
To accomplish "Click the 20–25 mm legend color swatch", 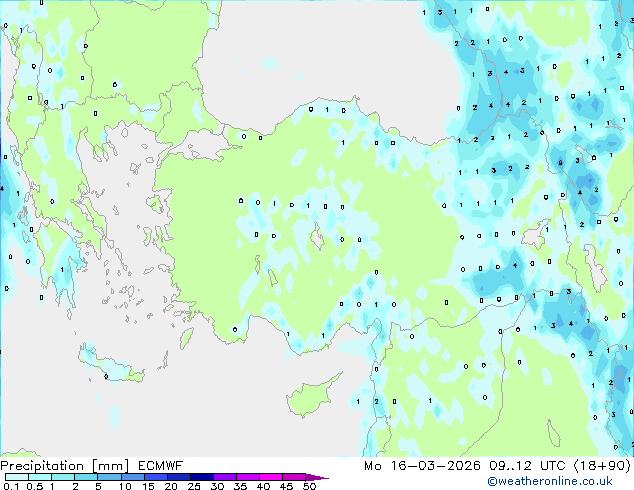I will click(x=179, y=477).
